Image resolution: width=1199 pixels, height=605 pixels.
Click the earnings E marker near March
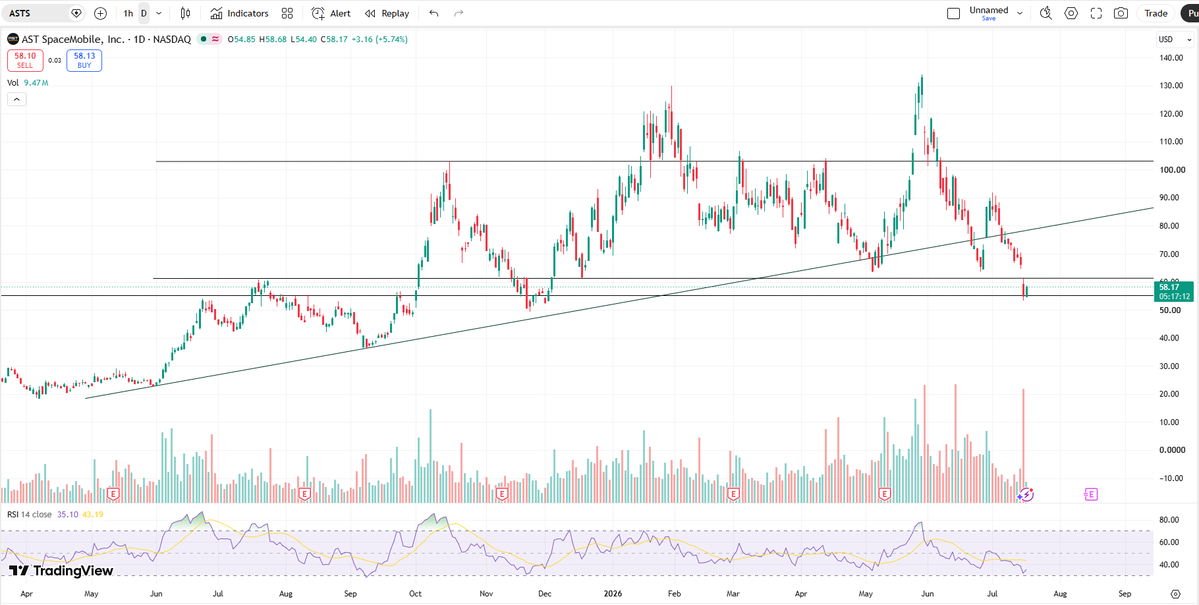pyautogui.click(x=733, y=495)
